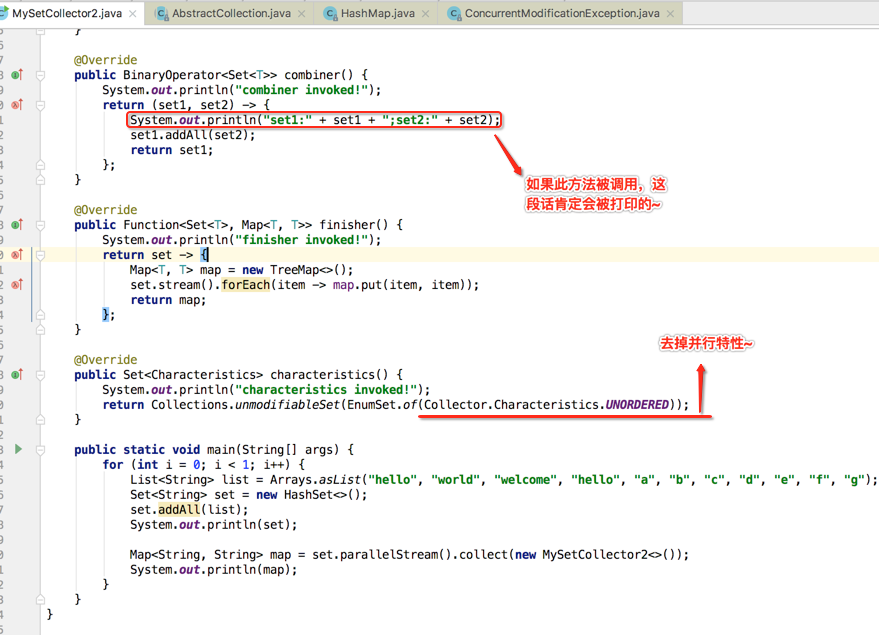Click the class icon on ConcurrentModificationException.java tab
Image resolution: width=879 pixels, height=635 pixels.
coord(455,13)
